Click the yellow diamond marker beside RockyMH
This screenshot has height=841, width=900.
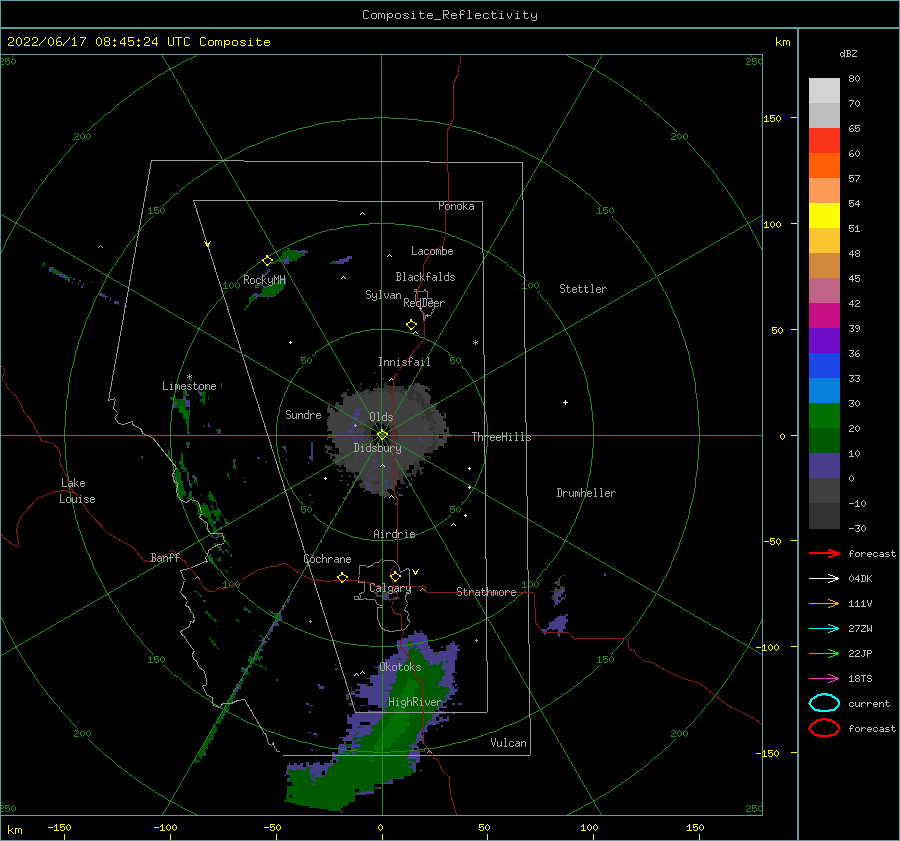coord(267,261)
